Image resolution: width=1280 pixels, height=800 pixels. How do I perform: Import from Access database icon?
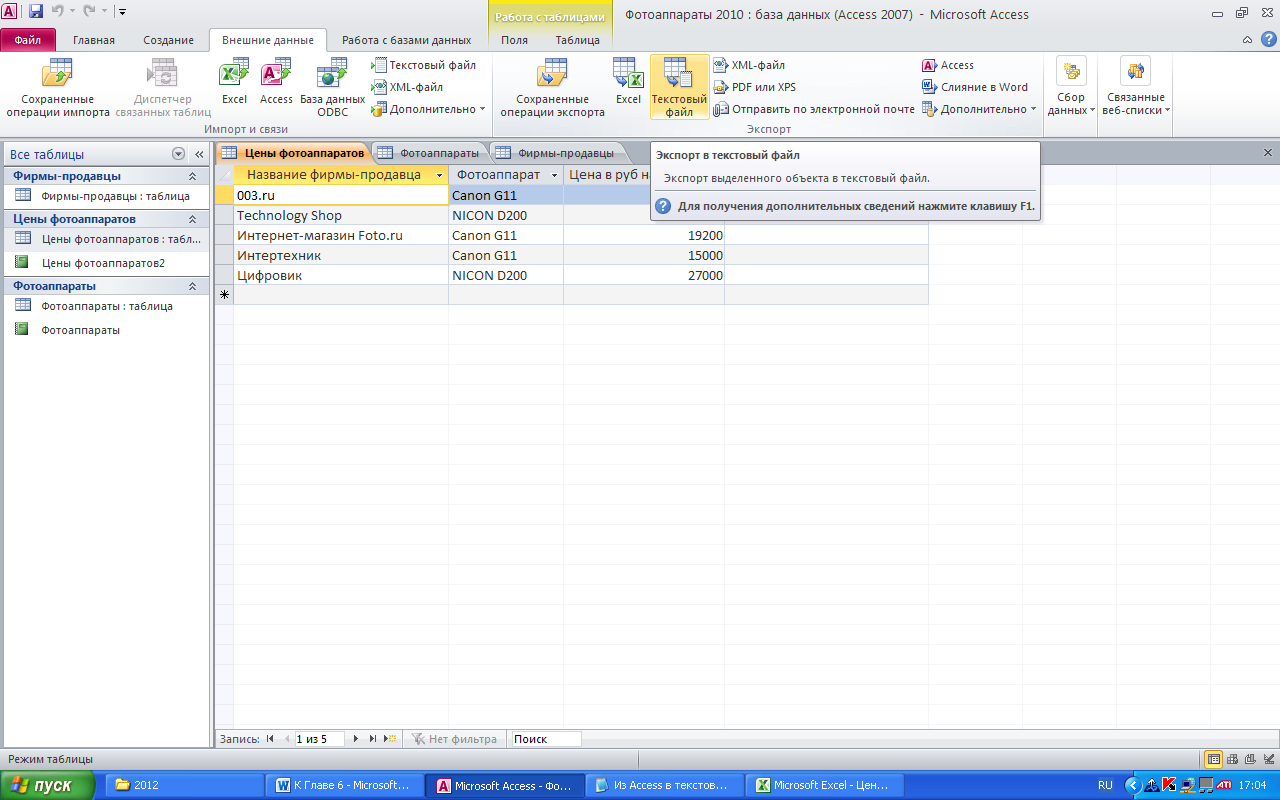point(276,82)
